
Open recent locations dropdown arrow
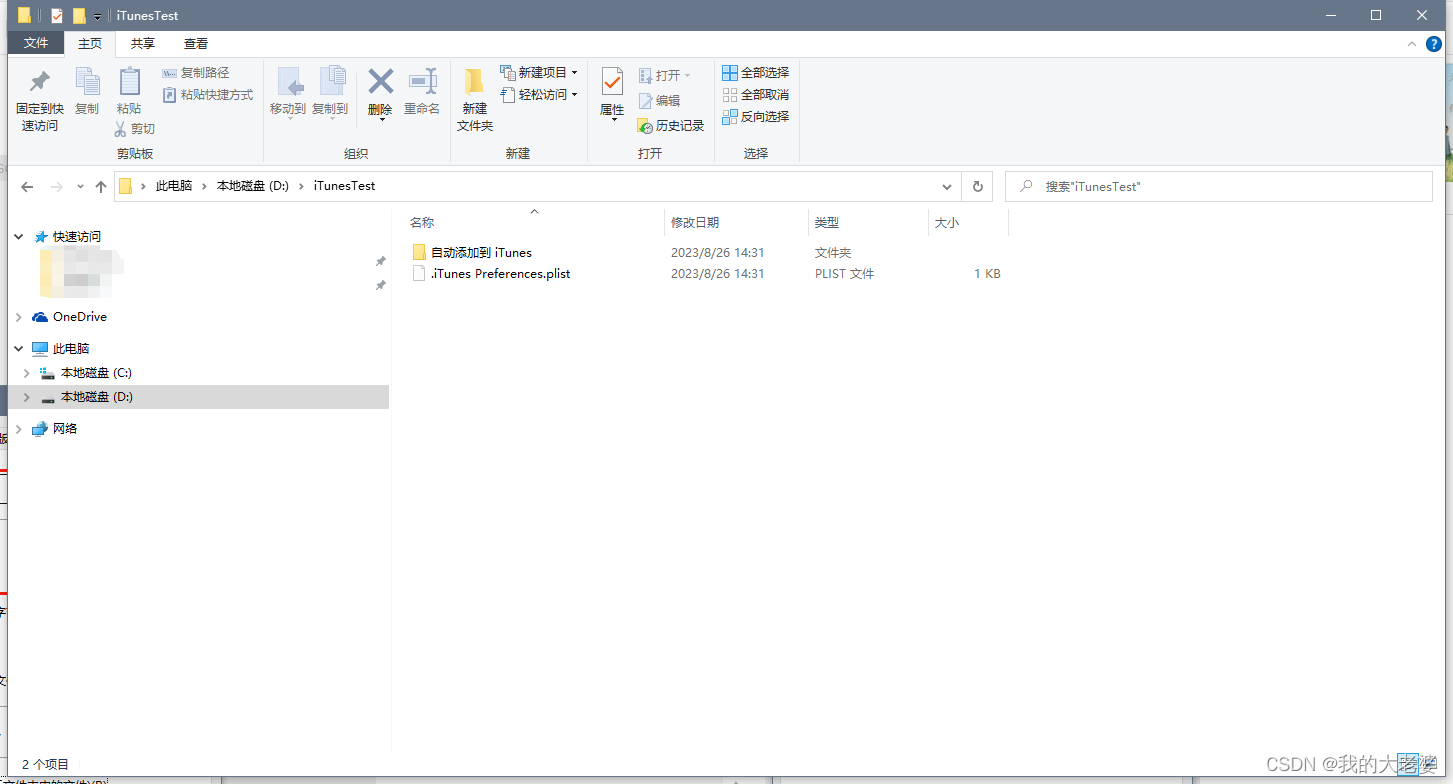tap(80, 187)
